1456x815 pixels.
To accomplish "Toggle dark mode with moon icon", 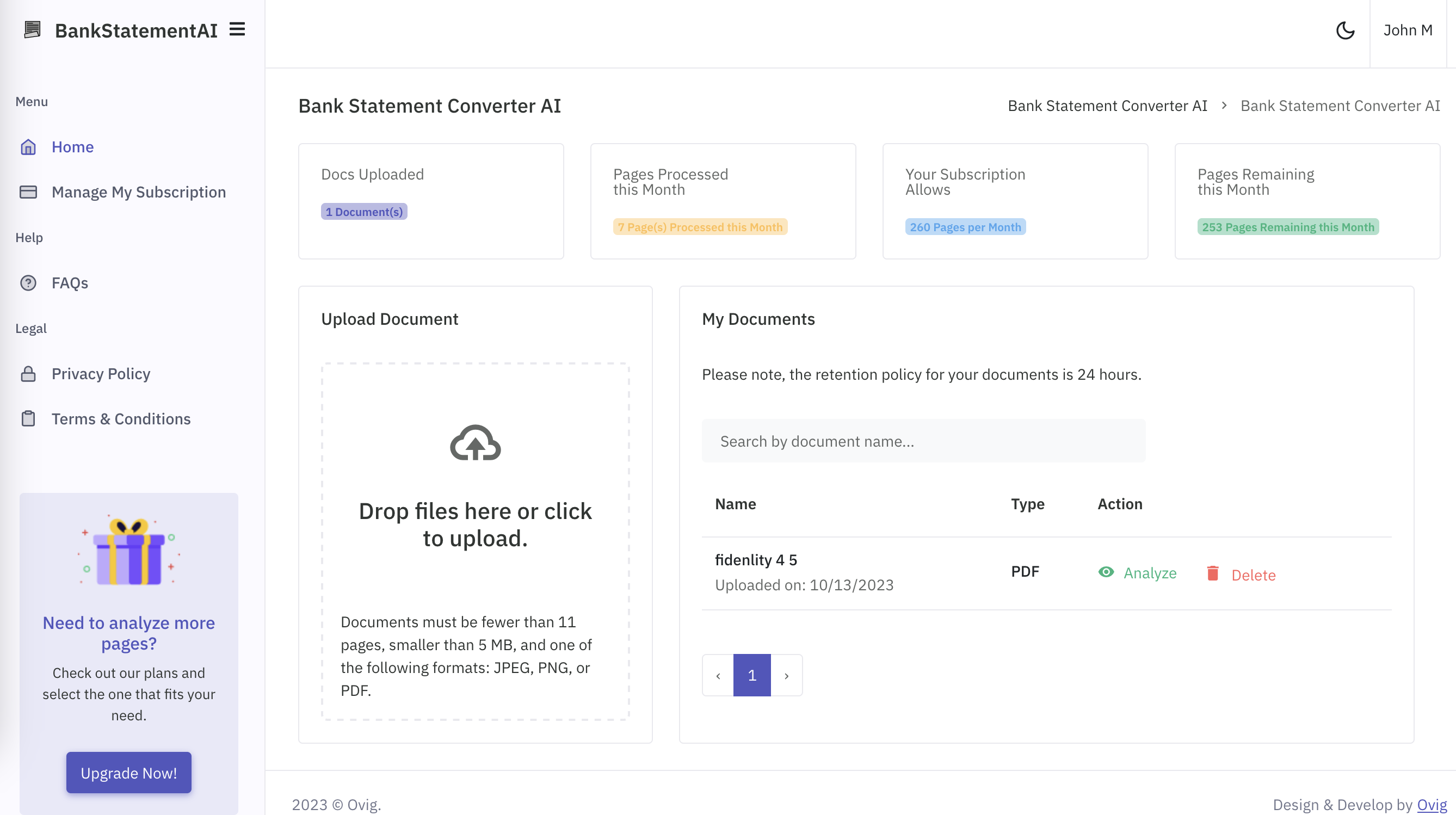I will pos(1345,30).
